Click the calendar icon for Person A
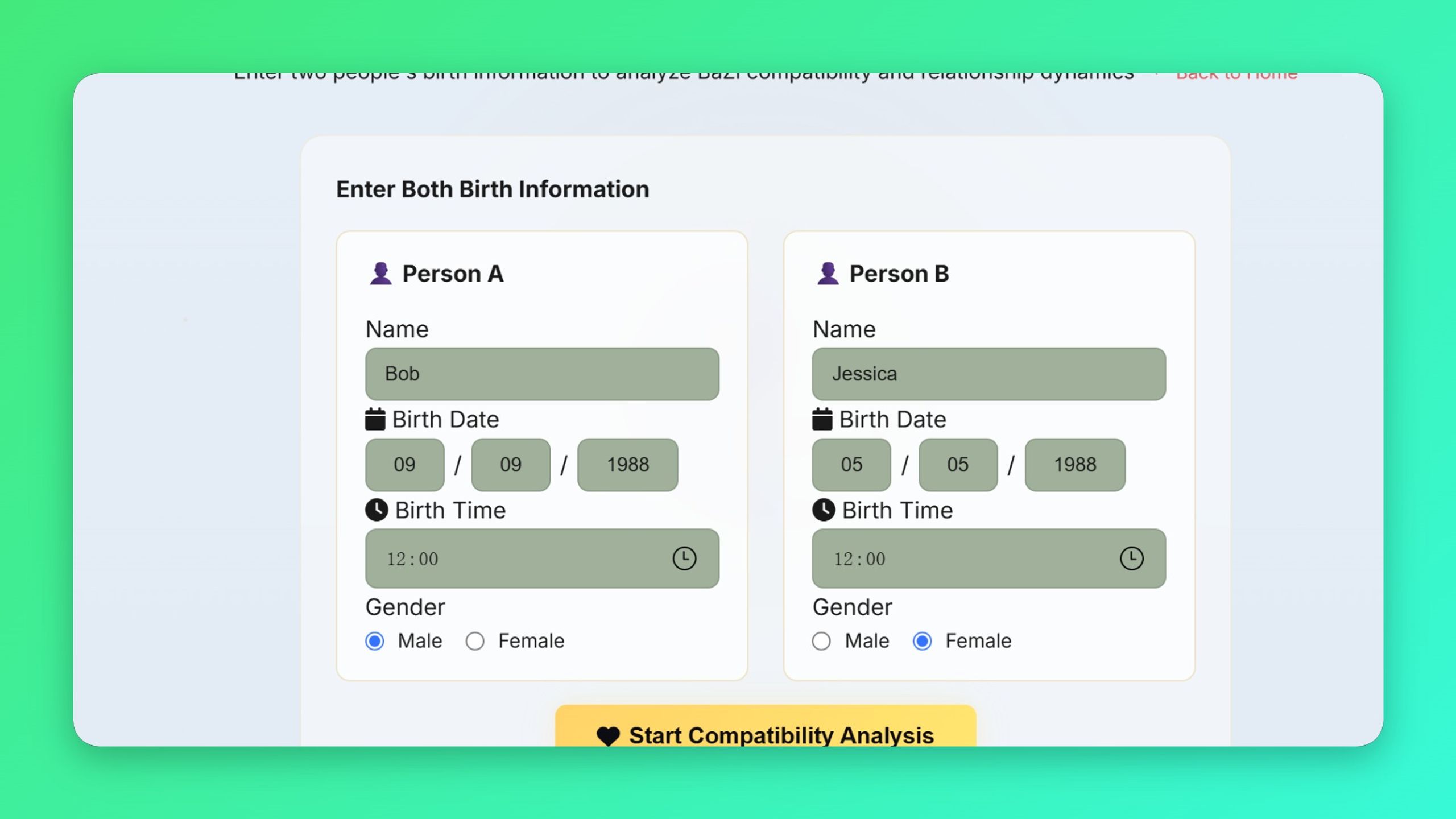The height and width of the screenshot is (819, 1456). (x=375, y=419)
